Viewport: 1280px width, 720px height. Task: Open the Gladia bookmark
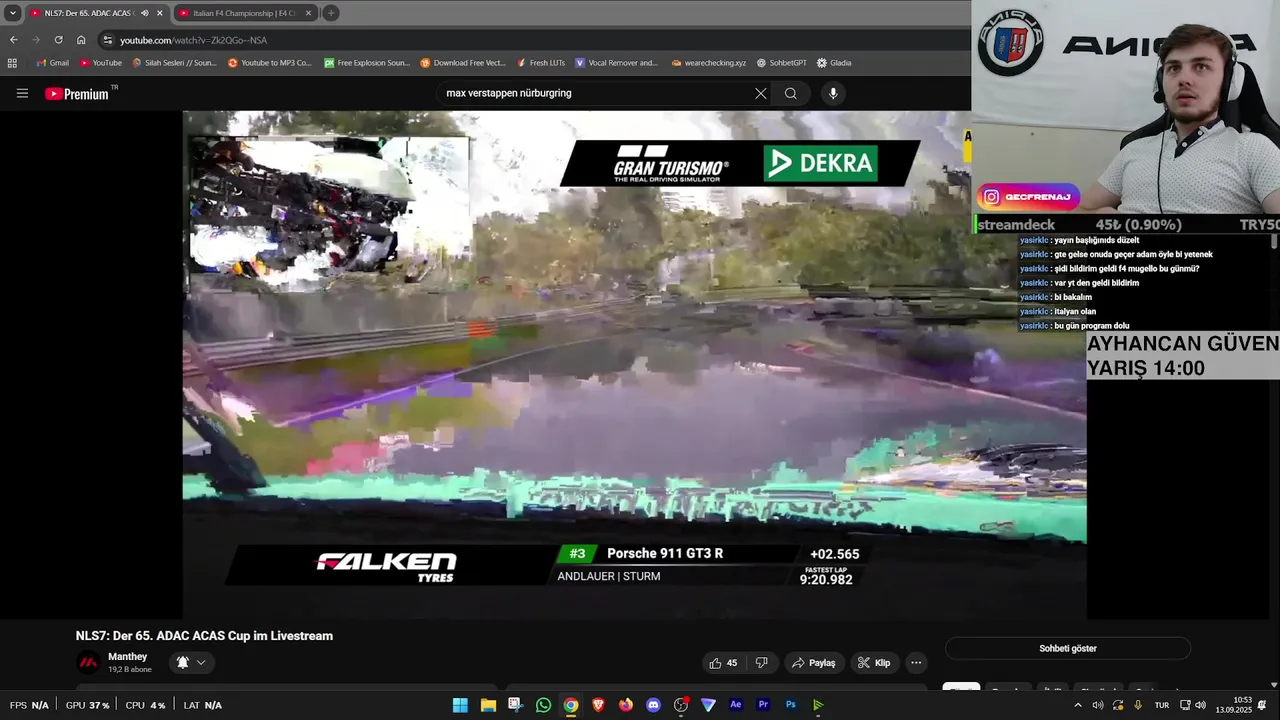[834, 62]
